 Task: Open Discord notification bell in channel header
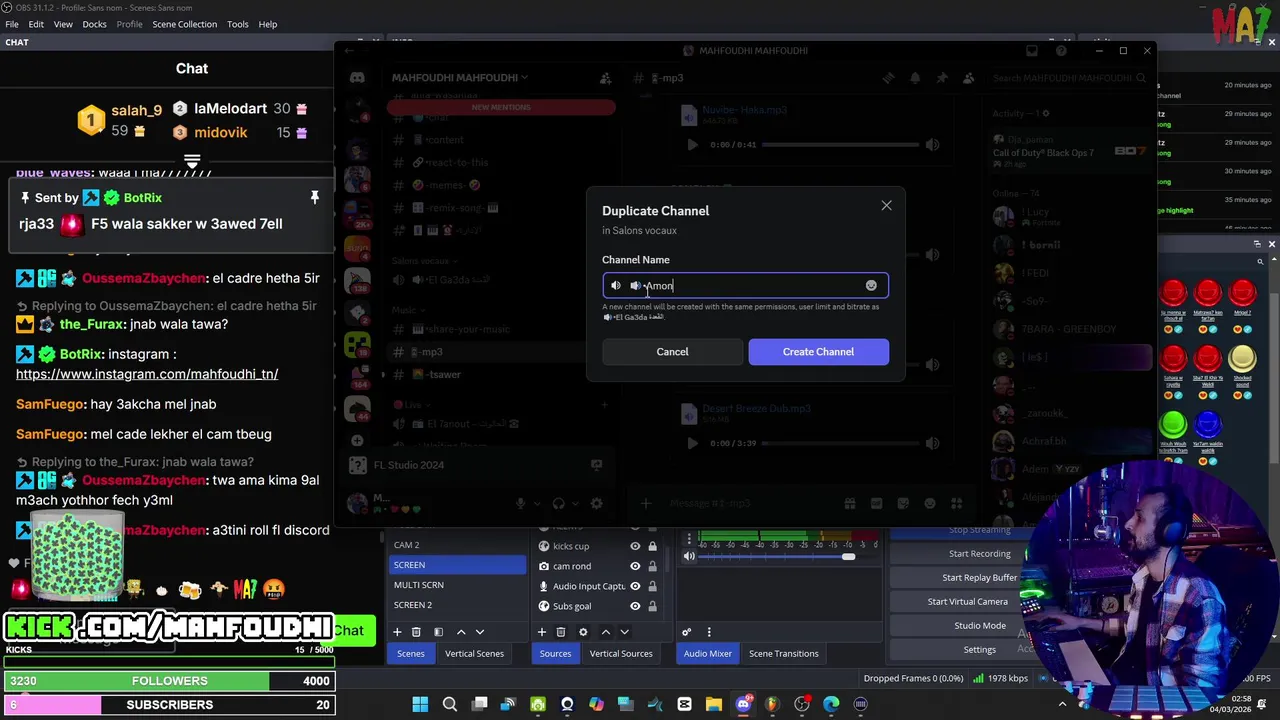(915, 78)
